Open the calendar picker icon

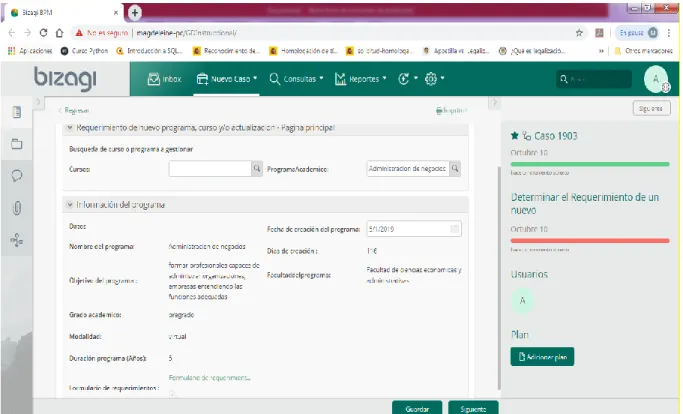(x=454, y=229)
